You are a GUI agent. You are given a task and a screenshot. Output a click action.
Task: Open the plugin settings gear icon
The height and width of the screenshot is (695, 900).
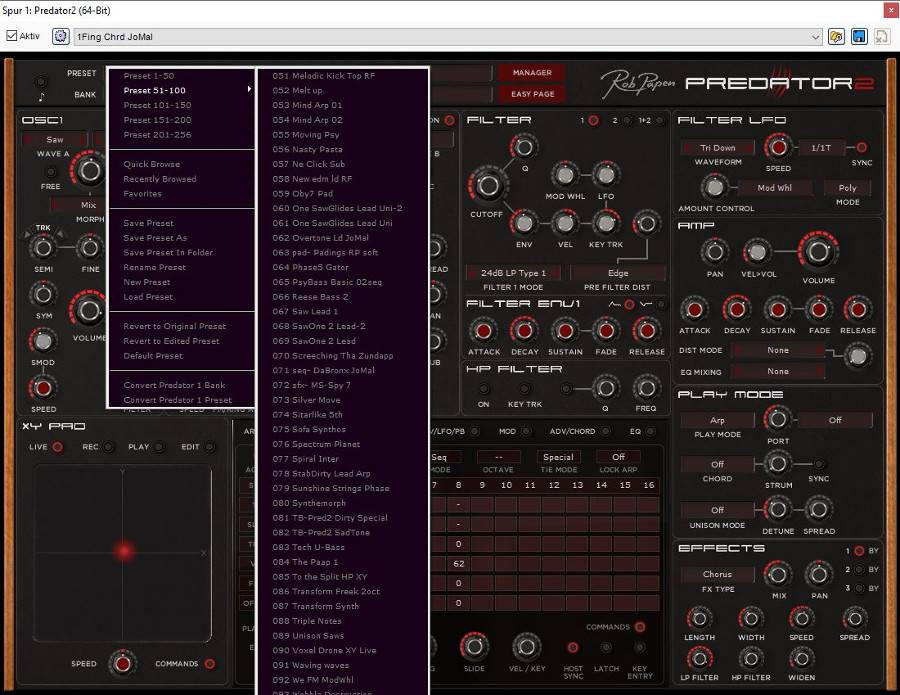coord(60,36)
